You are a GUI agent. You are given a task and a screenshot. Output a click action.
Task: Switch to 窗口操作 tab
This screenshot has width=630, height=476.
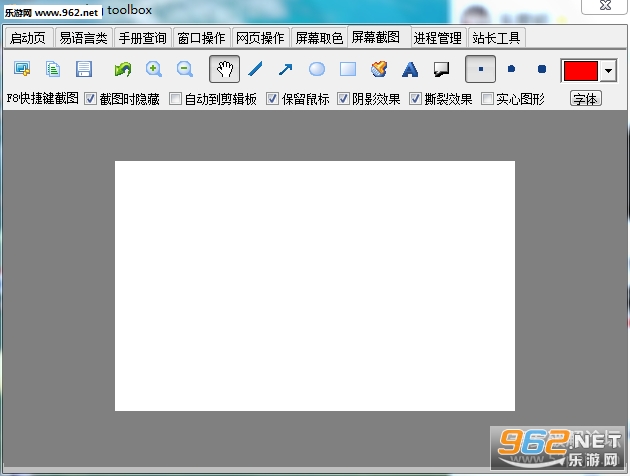[201, 38]
